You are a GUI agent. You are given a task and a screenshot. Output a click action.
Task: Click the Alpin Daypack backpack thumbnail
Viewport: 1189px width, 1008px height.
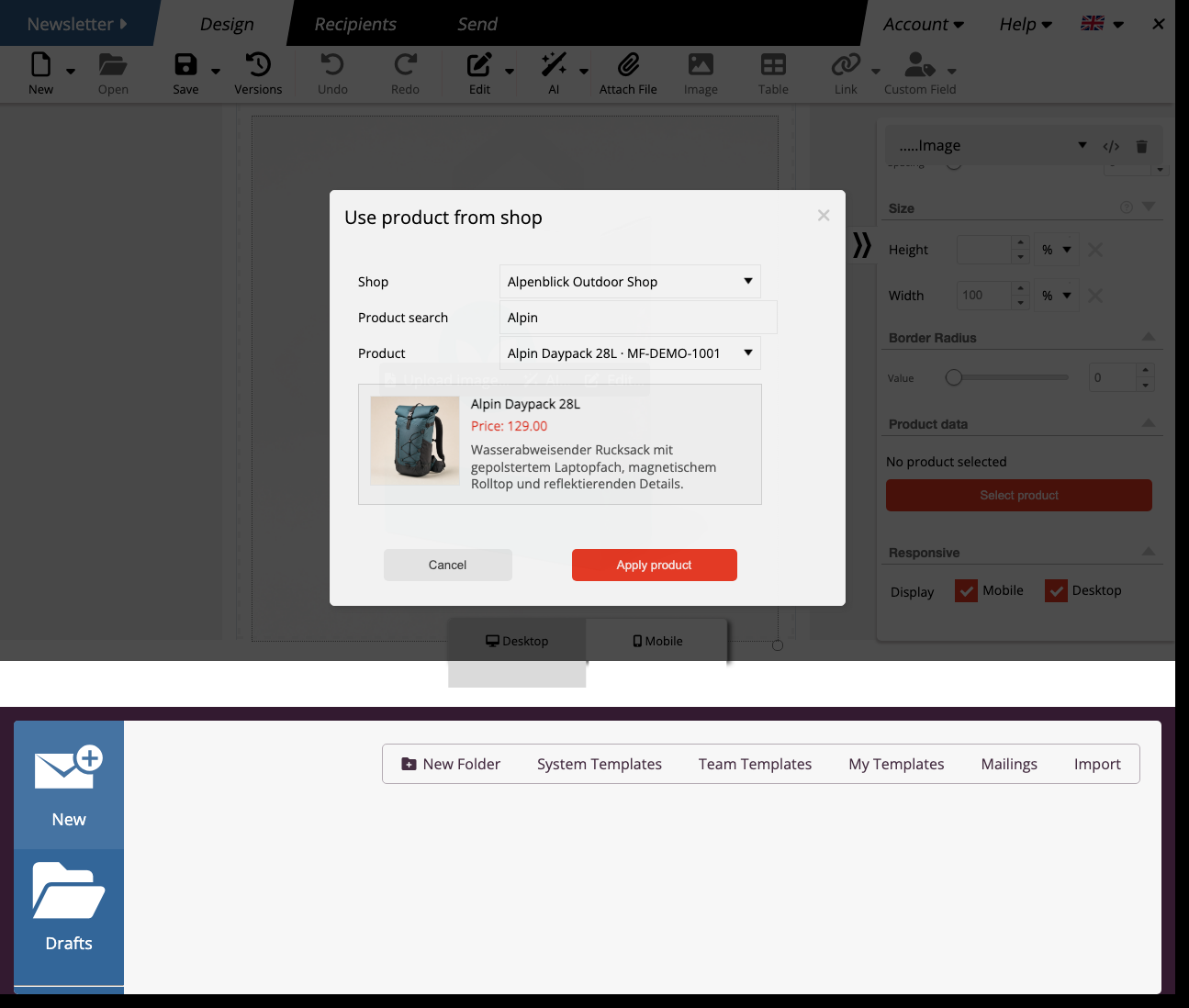point(415,441)
